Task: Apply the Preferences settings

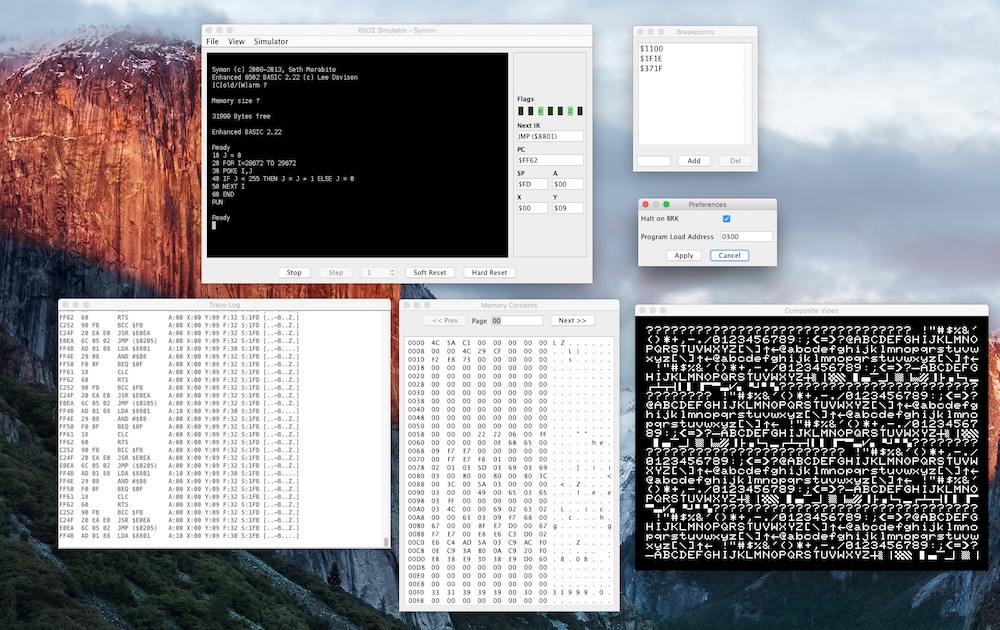Action: (x=684, y=255)
